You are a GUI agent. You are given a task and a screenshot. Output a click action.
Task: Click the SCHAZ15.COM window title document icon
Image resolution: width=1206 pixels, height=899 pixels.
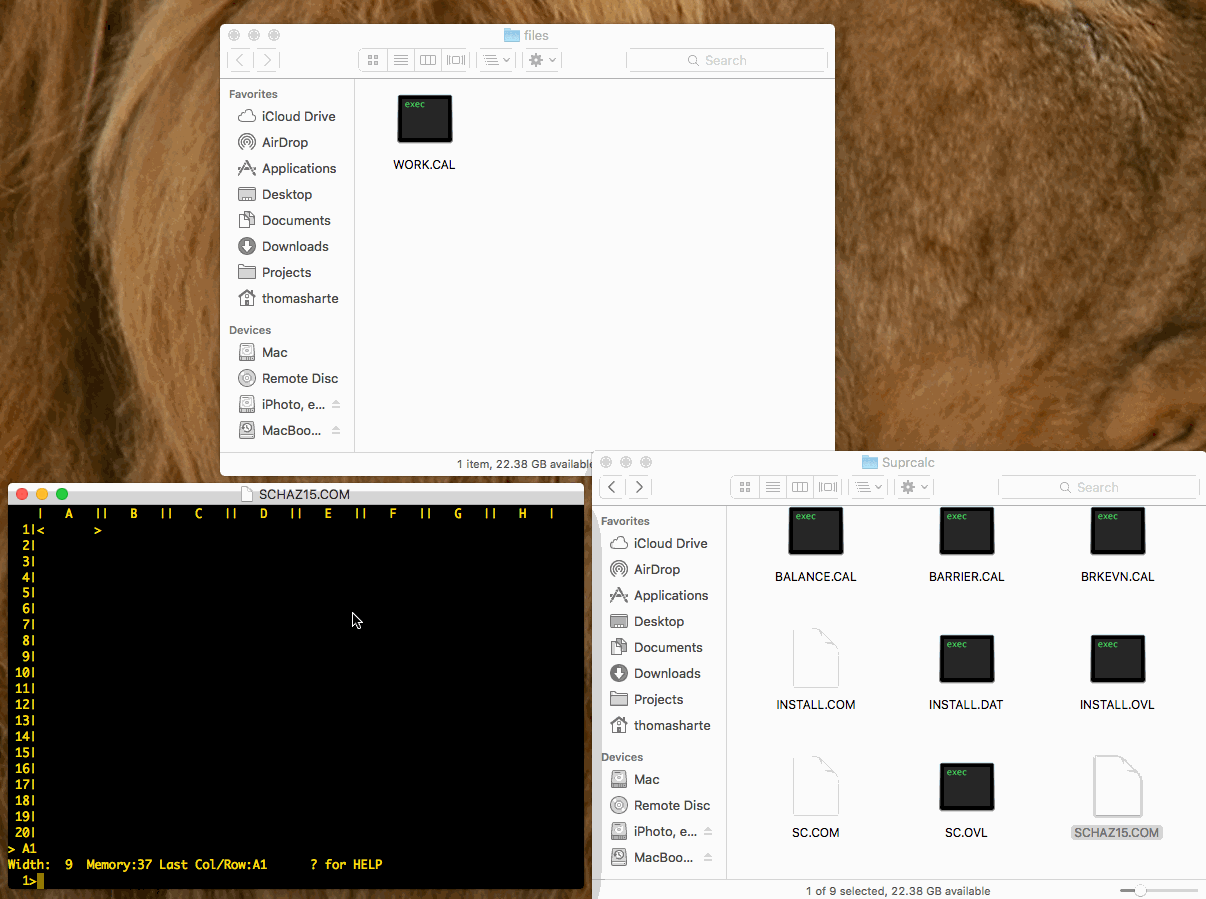tap(248, 494)
